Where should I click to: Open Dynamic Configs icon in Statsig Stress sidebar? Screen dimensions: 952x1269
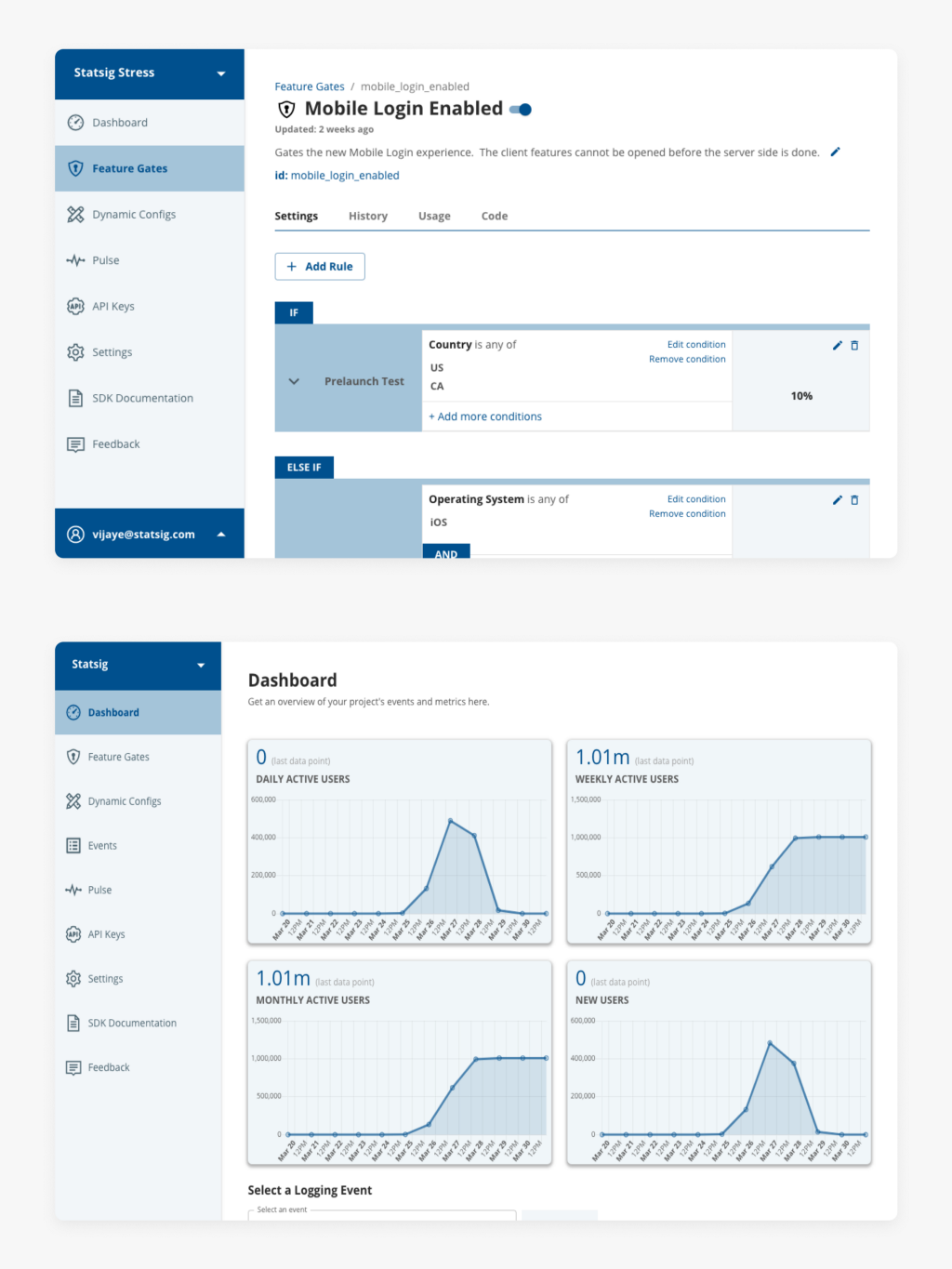coord(75,215)
